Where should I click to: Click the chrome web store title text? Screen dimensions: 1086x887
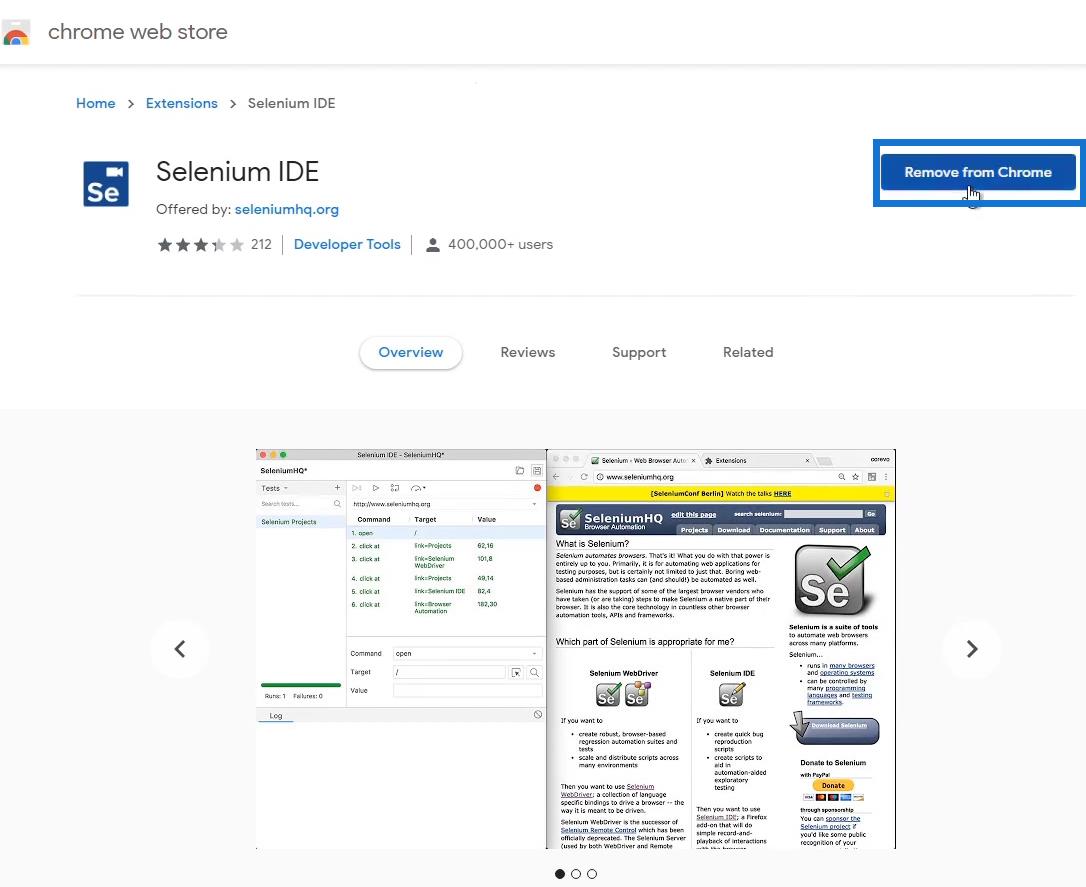point(138,32)
